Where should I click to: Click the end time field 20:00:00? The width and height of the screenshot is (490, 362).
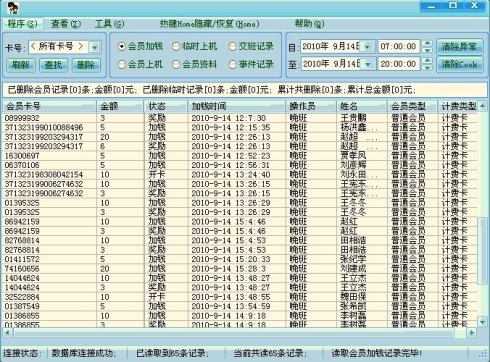398,64
